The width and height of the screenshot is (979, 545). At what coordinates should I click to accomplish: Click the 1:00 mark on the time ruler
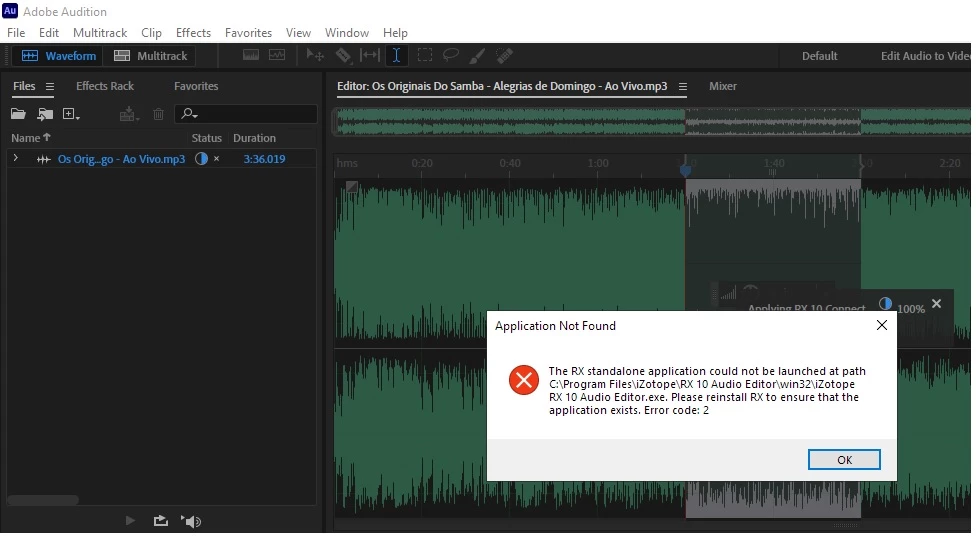[x=598, y=164]
